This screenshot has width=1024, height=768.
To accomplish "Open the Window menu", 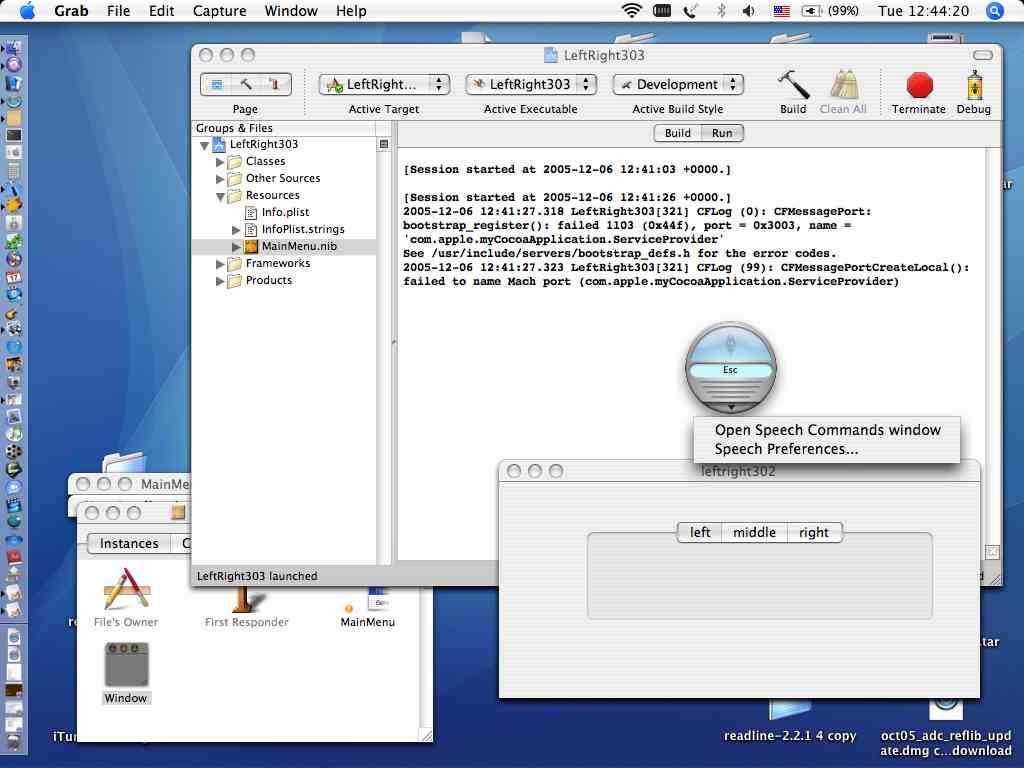I will [291, 11].
